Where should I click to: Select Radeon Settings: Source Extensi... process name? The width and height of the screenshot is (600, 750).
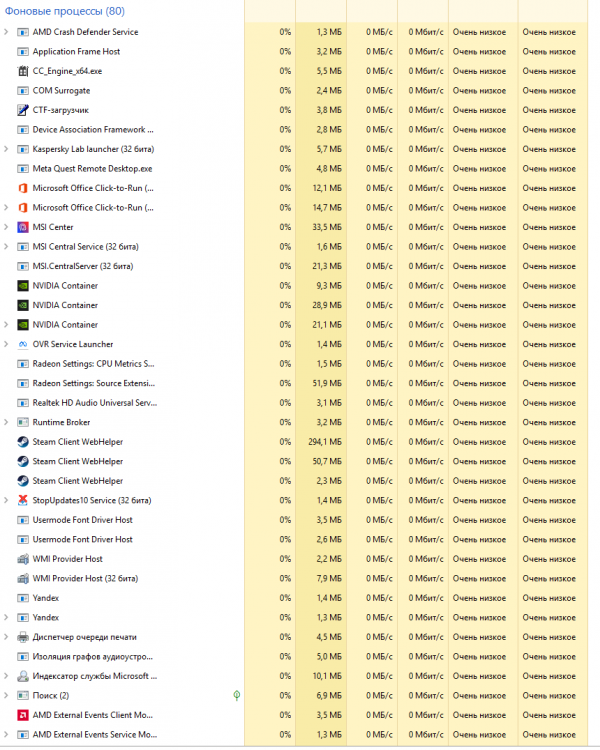click(94, 384)
